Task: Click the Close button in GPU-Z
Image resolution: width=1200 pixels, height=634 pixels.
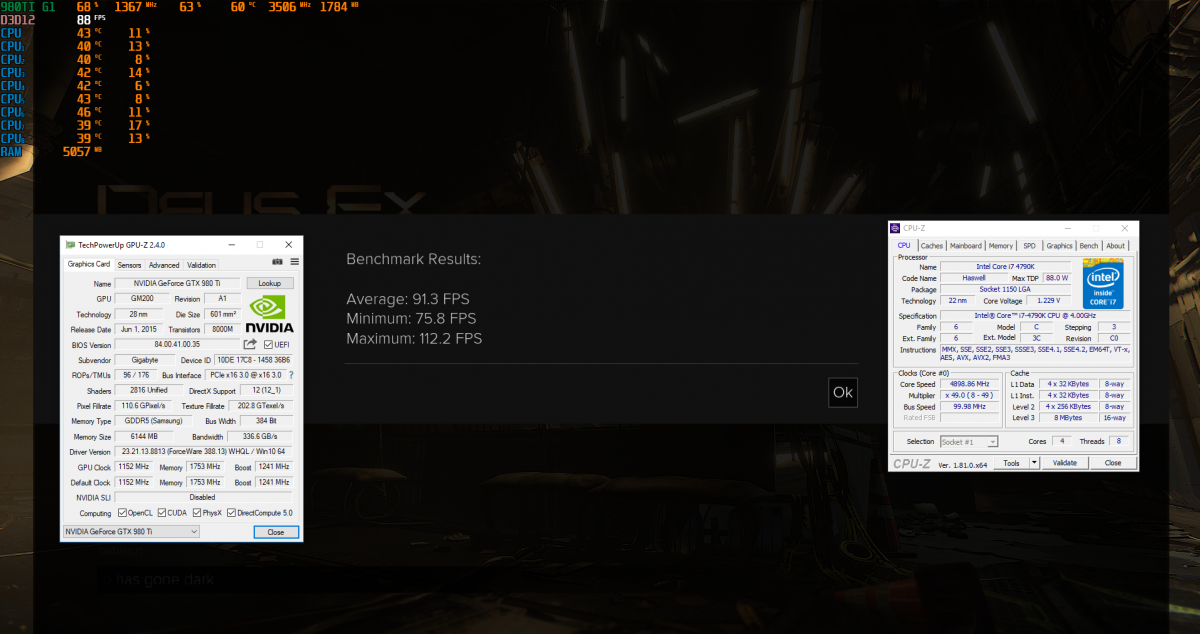Action: 276,532
